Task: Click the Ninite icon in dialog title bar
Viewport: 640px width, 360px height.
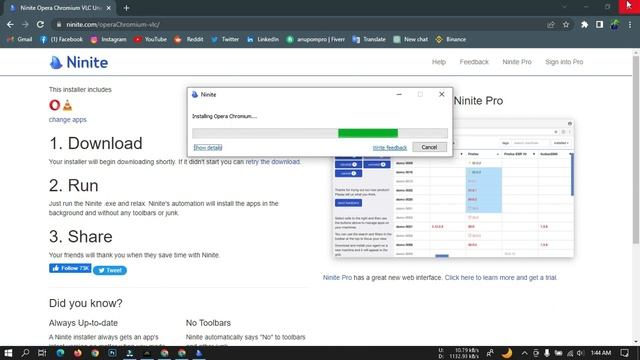Action: [x=195, y=94]
